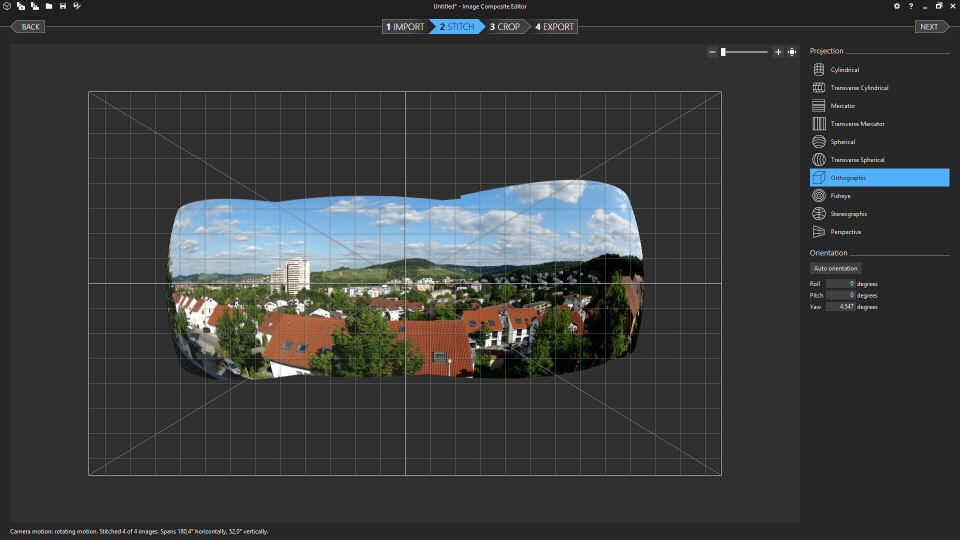Switch projection to Transverse Mercator
960x540 pixels.
coord(857,124)
